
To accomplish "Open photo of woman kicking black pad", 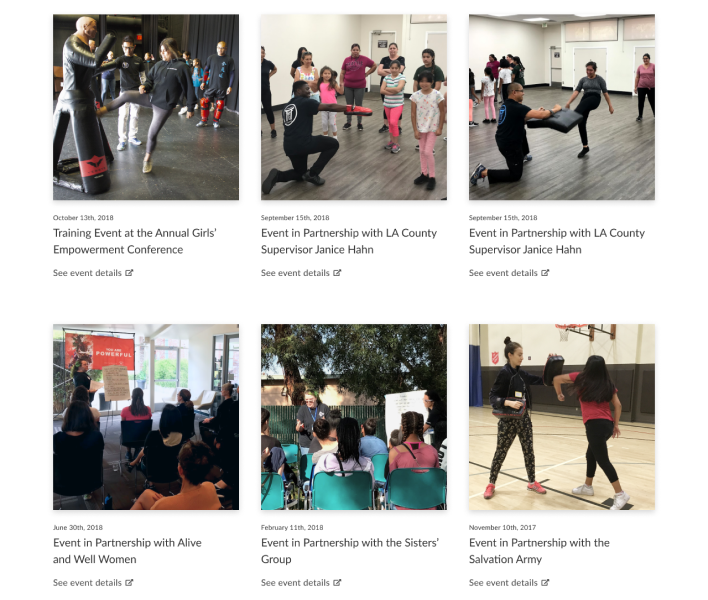I will click(x=562, y=107).
